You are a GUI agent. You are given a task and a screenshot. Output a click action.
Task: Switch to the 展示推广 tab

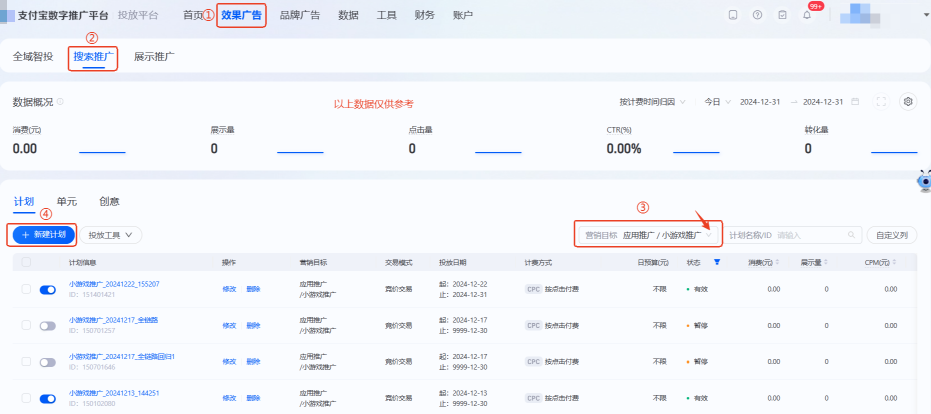click(x=154, y=57)
